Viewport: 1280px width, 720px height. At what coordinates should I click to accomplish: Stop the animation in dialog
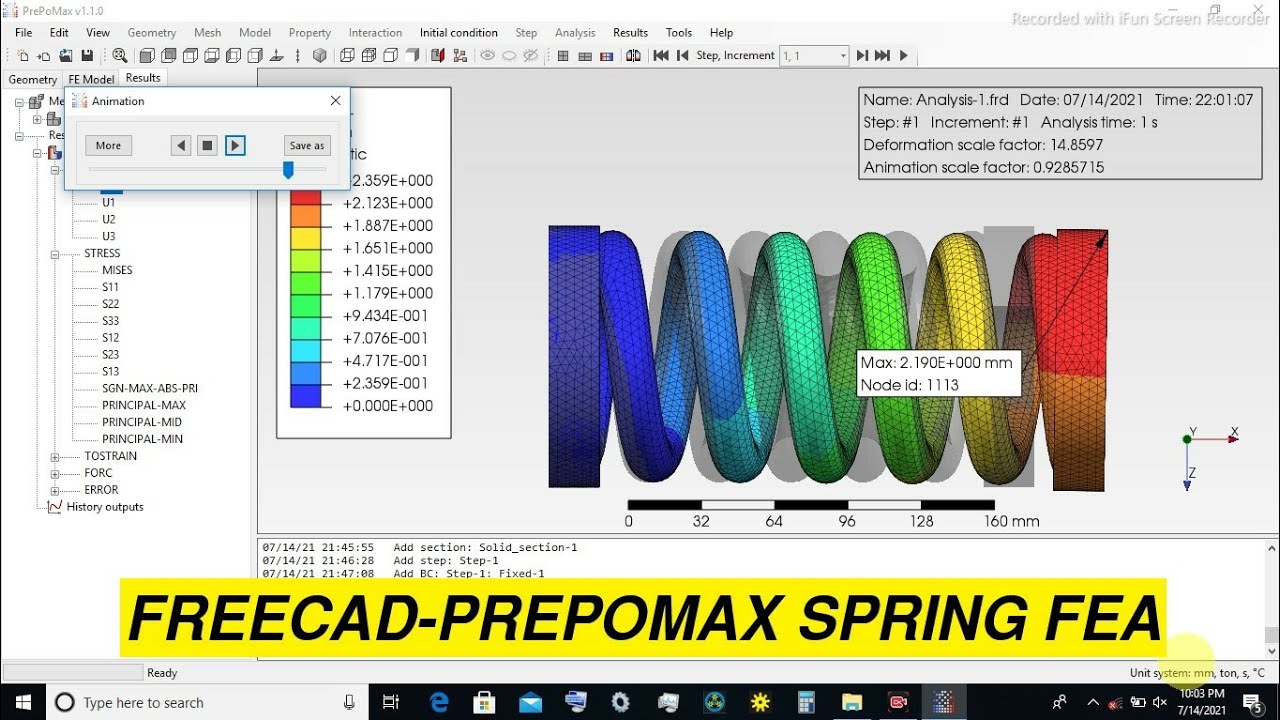coord(208,146)
